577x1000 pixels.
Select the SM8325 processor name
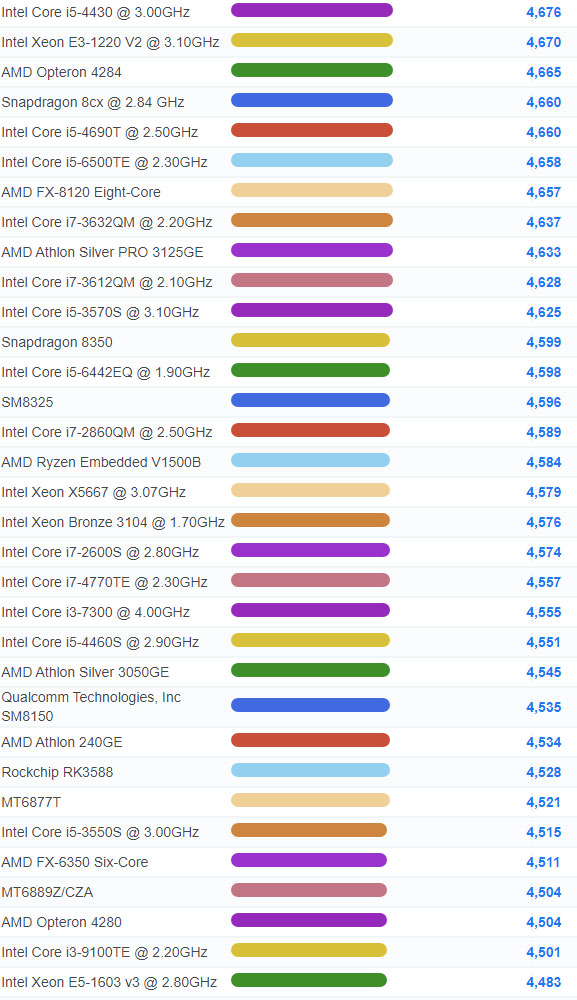tap(27, 402)
